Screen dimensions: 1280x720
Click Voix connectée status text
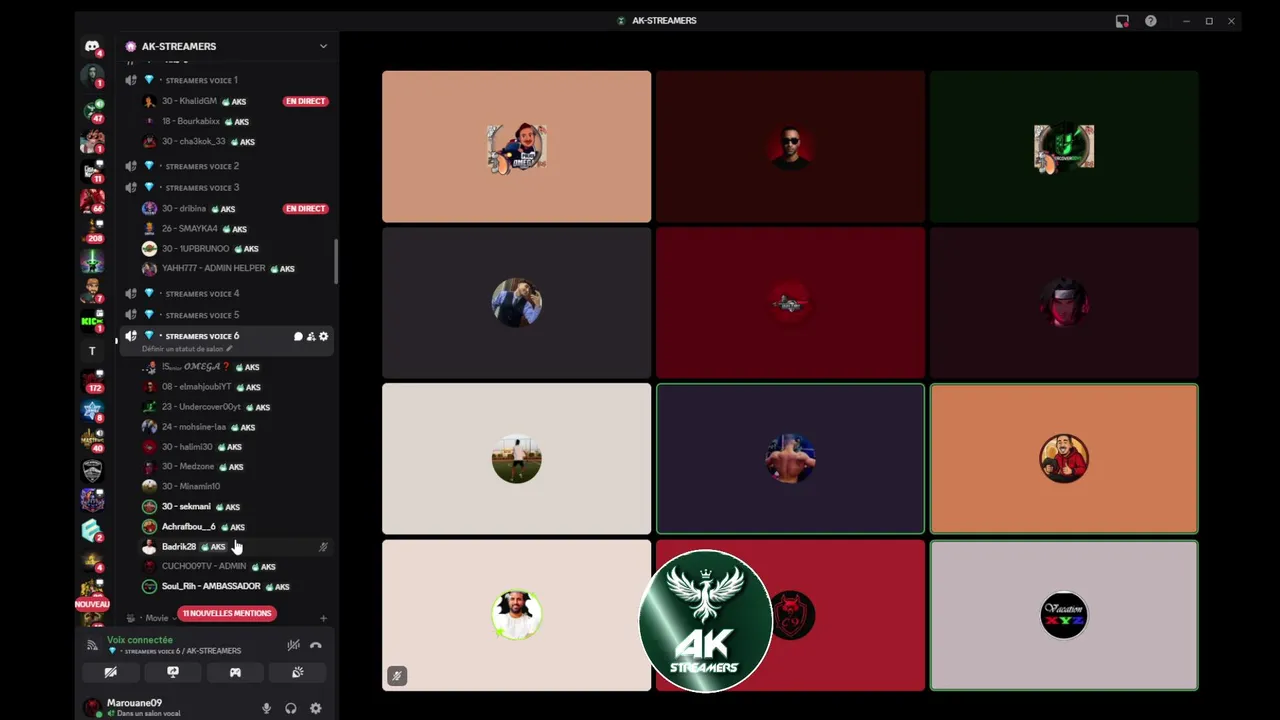140,640
